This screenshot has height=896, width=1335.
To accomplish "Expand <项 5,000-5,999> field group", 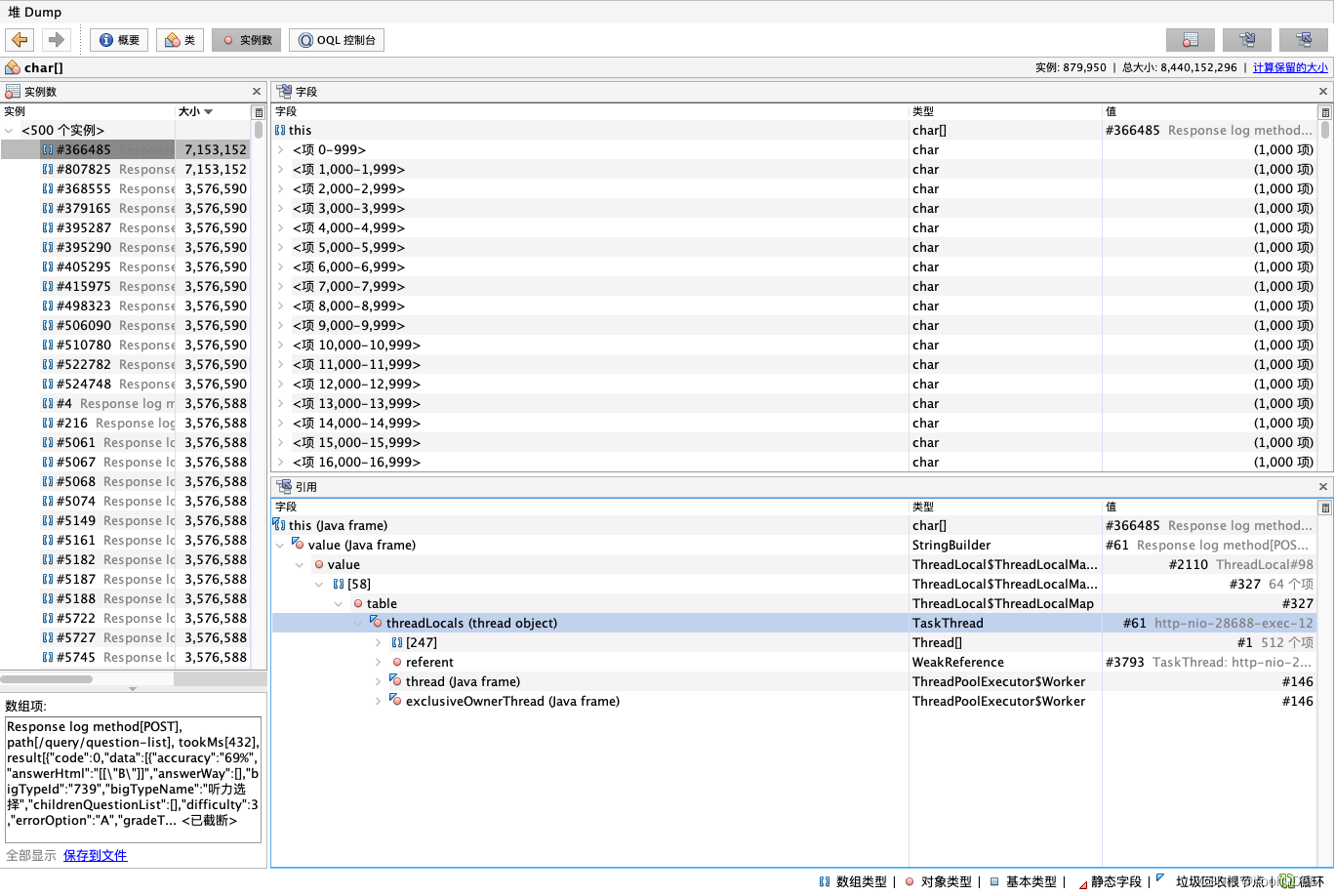I will click(281, 248).
